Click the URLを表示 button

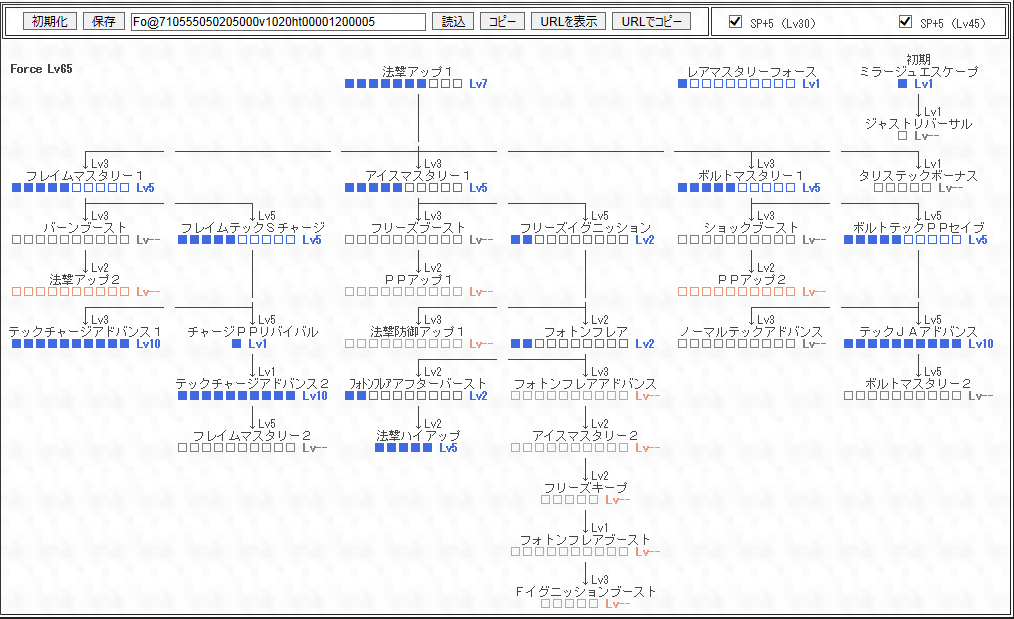click(568, 21)
